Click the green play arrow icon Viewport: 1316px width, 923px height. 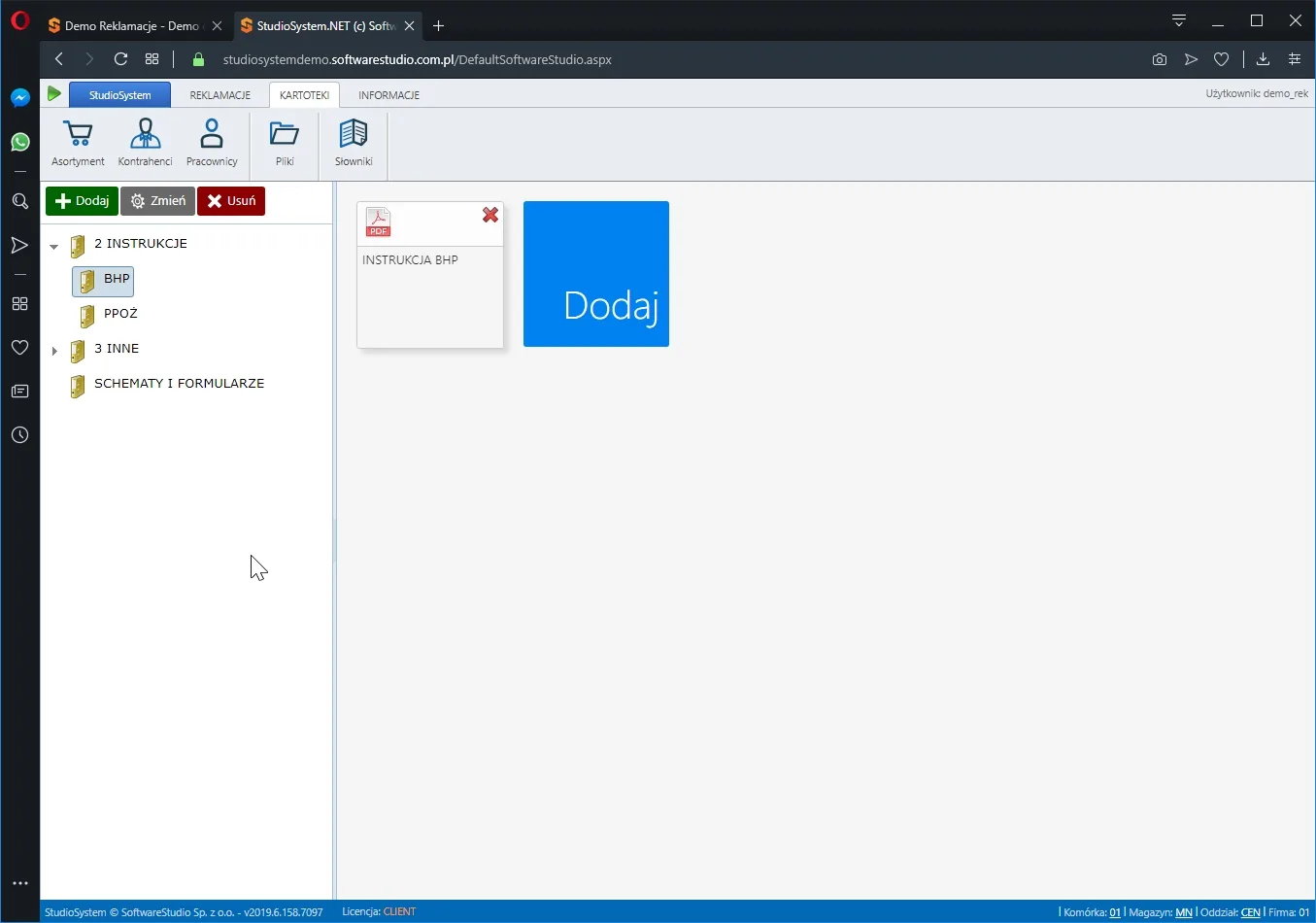tap(54, 94)
